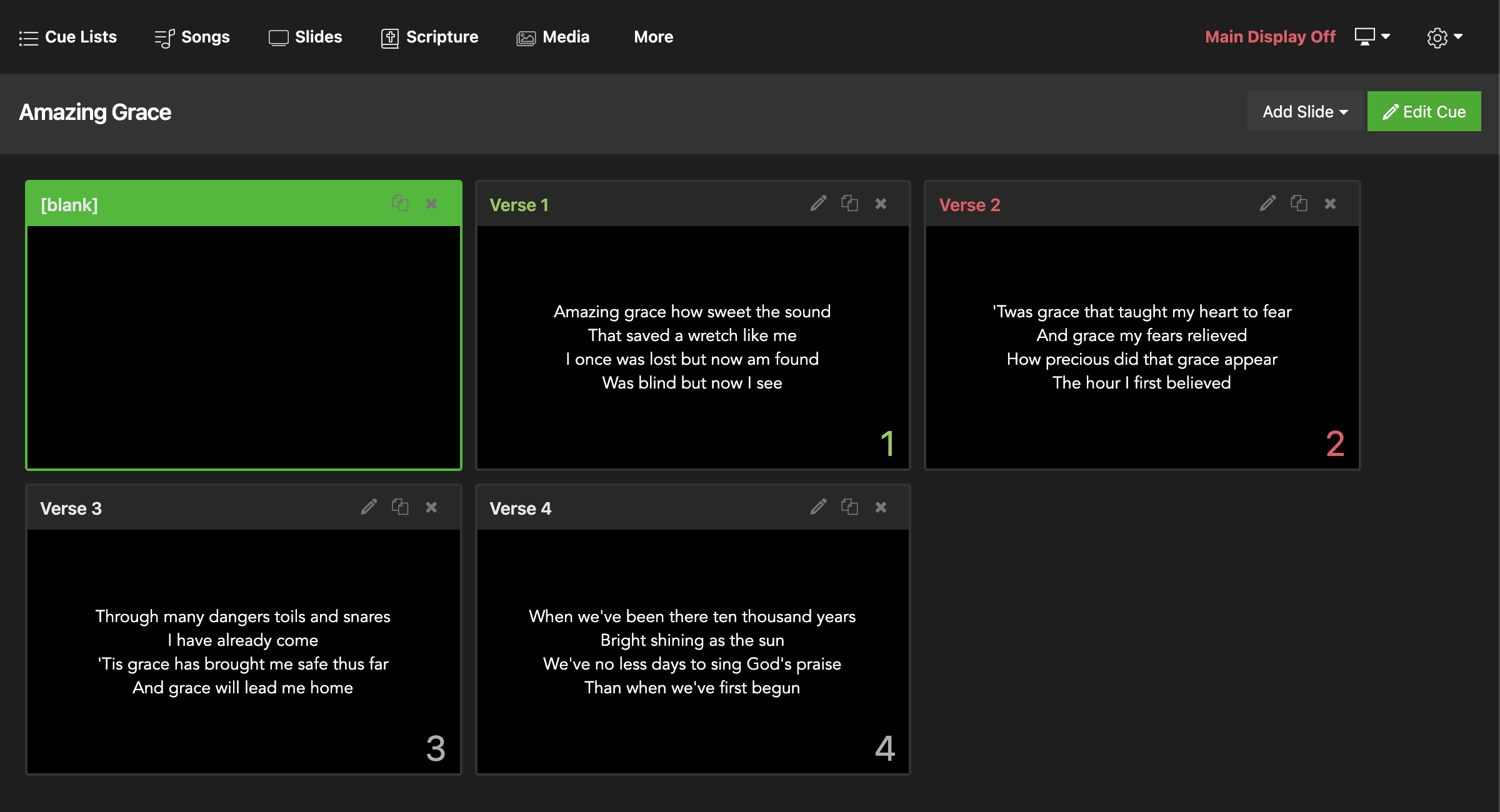Remove the Verse 2 slide
Image resolution: width=1500 pixels, height=812 pixels.
[1330, 204]
